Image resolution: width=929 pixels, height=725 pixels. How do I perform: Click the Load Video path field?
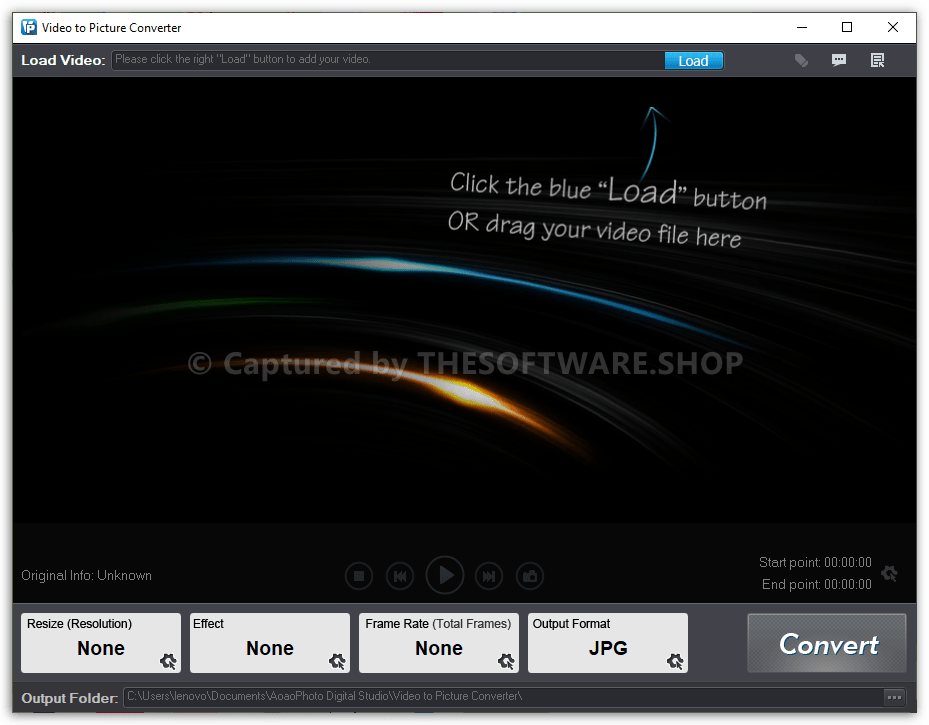click(x=387, y=60)
